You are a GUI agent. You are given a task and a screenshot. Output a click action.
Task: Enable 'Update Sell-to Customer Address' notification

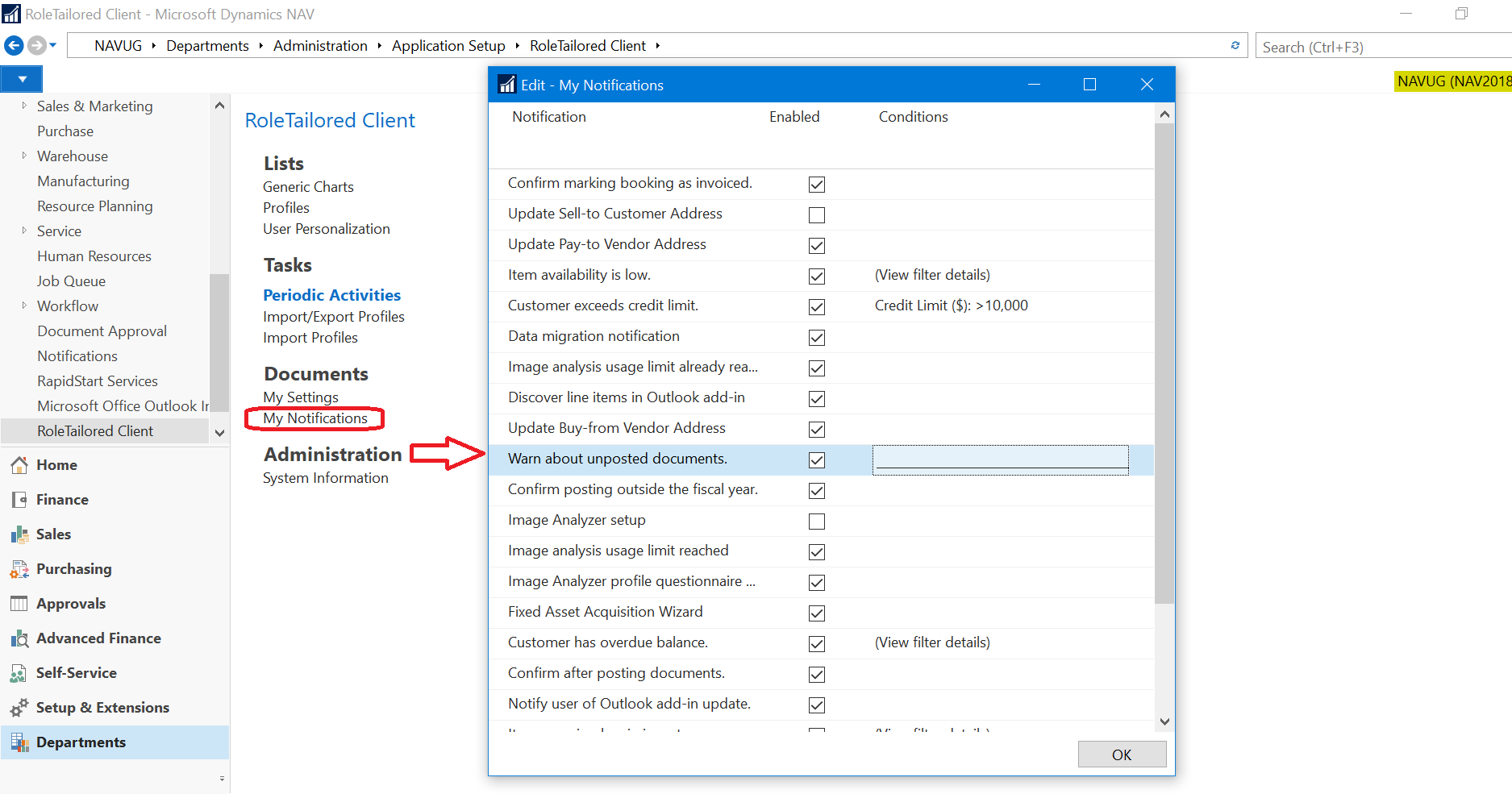coord(817,215)
